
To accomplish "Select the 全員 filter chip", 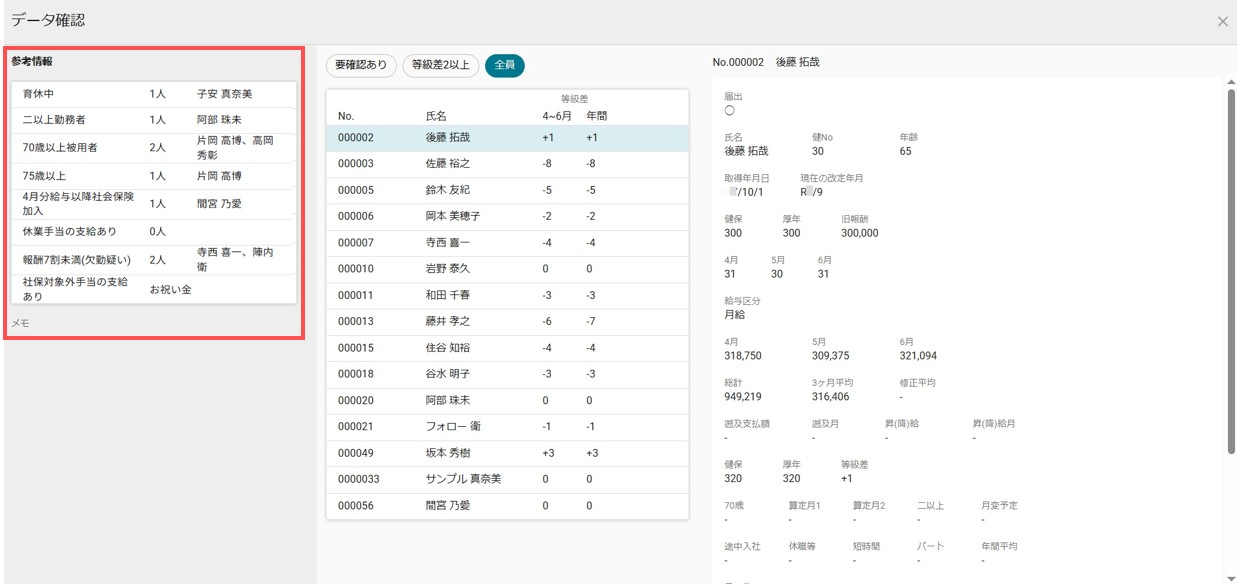I will click(505, 65).
